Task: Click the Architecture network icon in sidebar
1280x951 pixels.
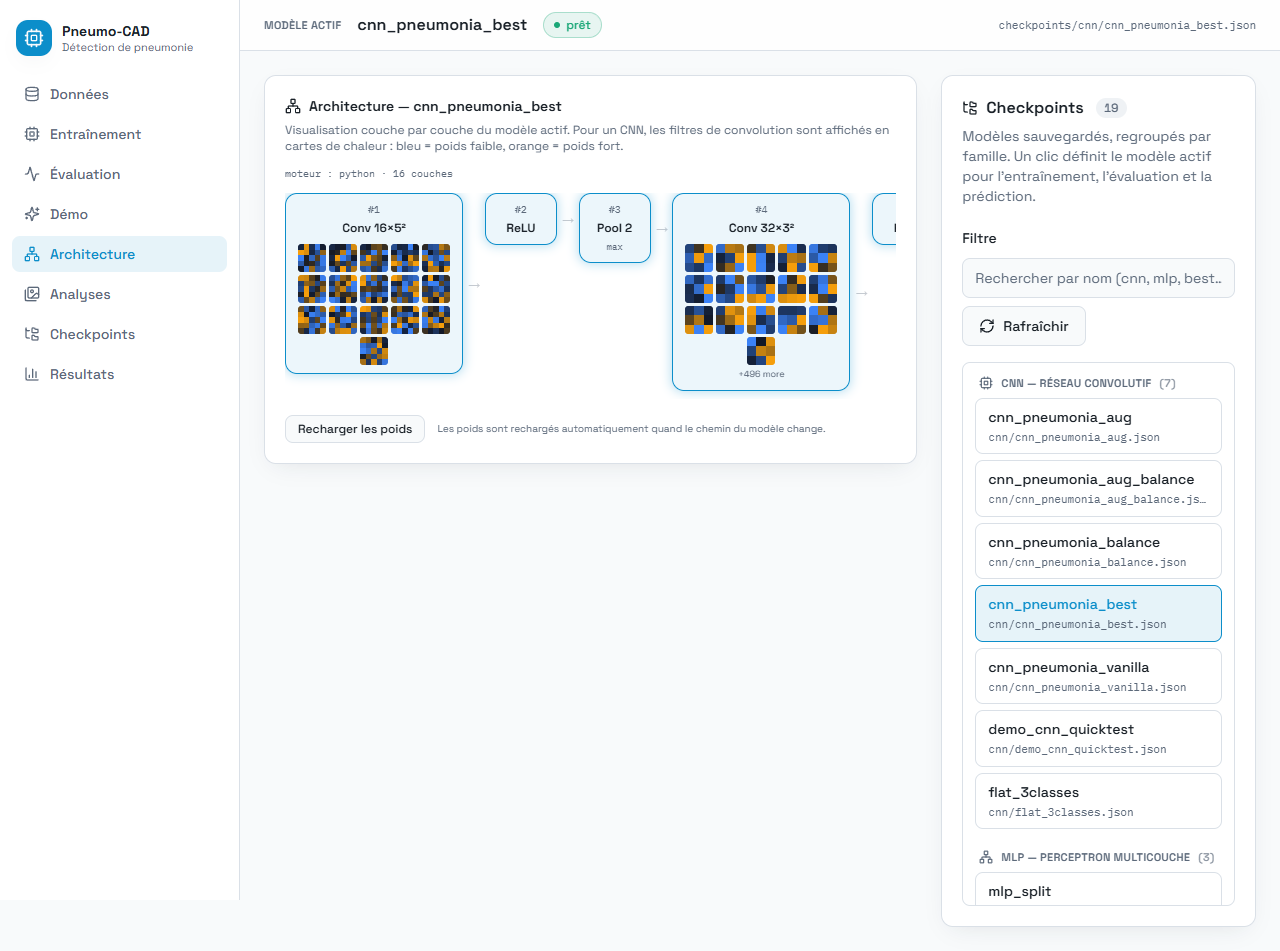Action: [x=32, y=254]
